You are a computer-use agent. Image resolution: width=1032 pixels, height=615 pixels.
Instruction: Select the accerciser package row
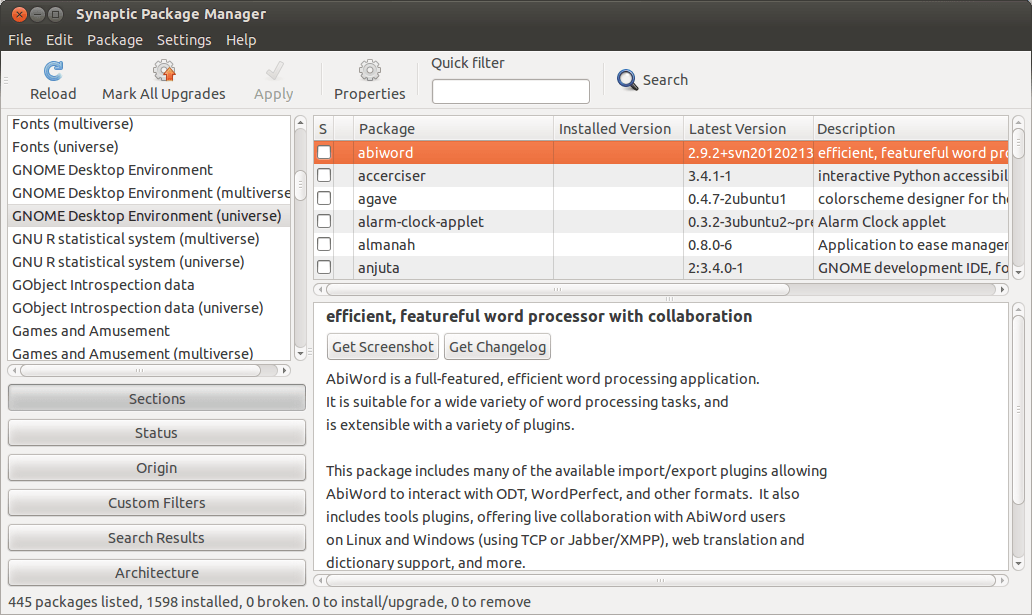(661, 175)
